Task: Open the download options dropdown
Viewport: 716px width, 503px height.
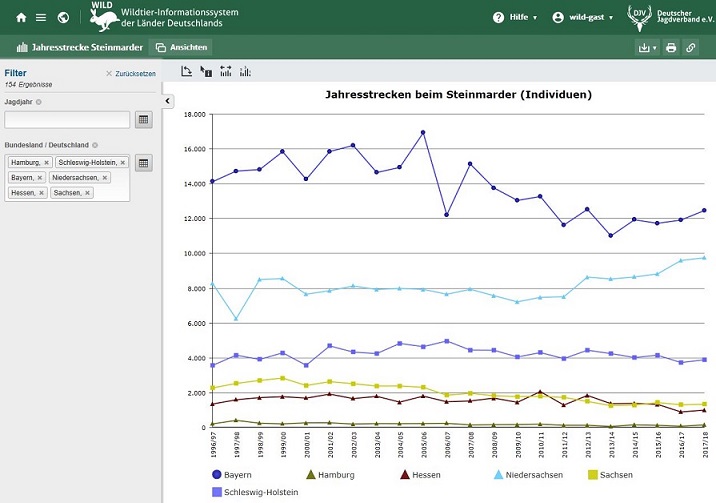Action: click(647, 47)
